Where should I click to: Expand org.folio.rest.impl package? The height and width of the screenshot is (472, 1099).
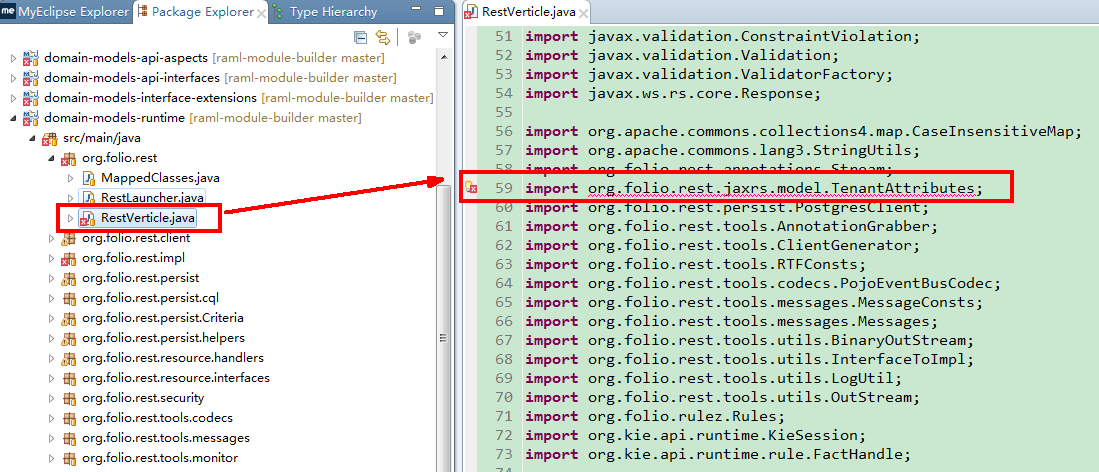tap(50, 258)
